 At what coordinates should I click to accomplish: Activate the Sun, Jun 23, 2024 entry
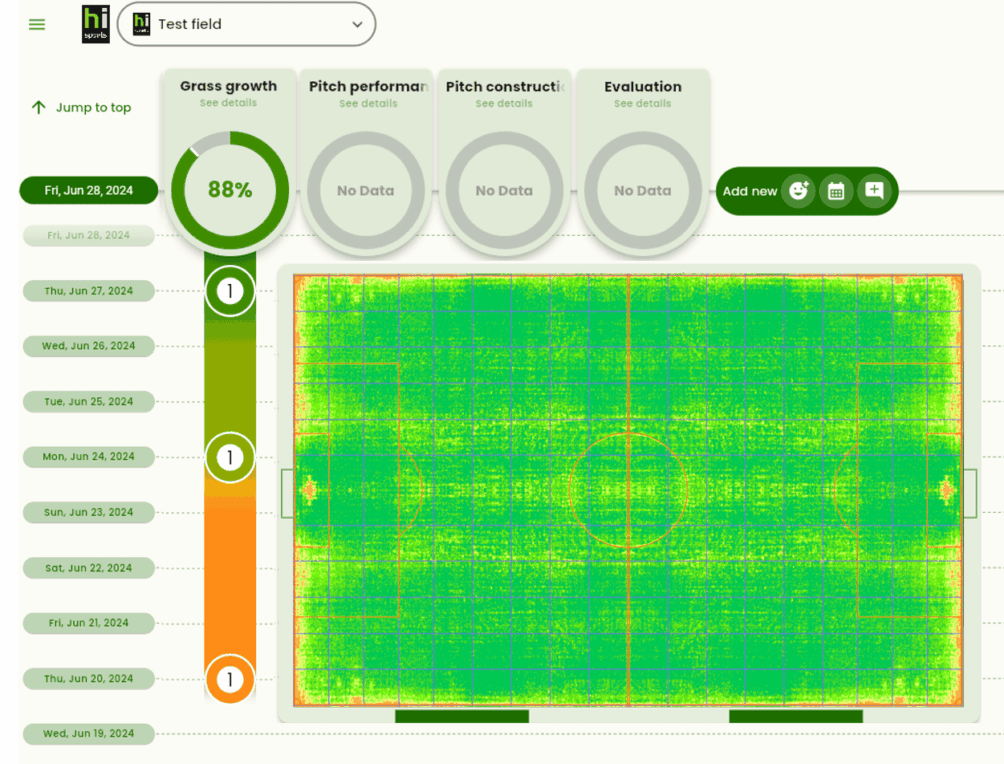pyautogui.click(x=88, y=512)
